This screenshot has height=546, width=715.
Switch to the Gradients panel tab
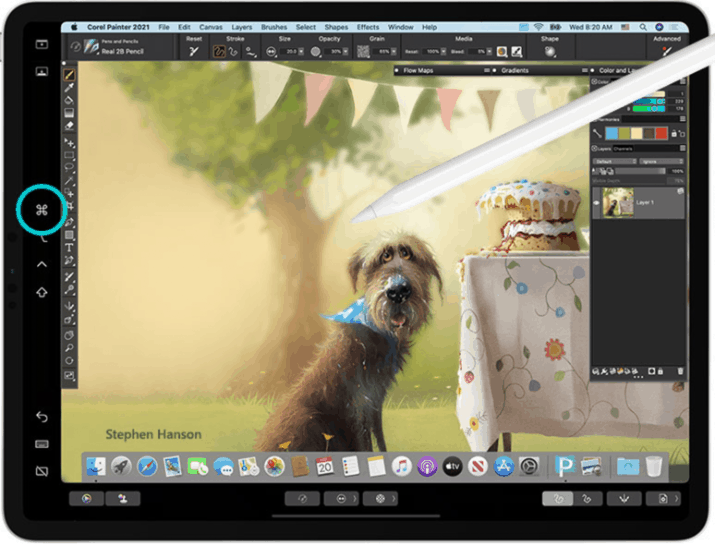point(515,70)
